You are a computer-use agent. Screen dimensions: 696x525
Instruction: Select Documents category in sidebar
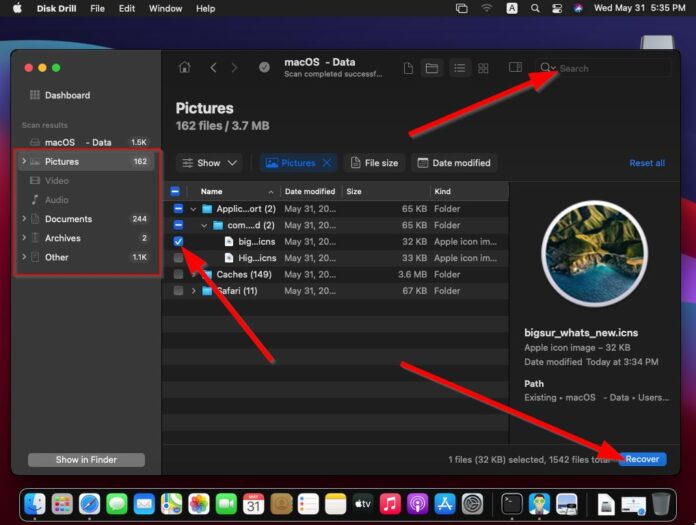(88, 219)
